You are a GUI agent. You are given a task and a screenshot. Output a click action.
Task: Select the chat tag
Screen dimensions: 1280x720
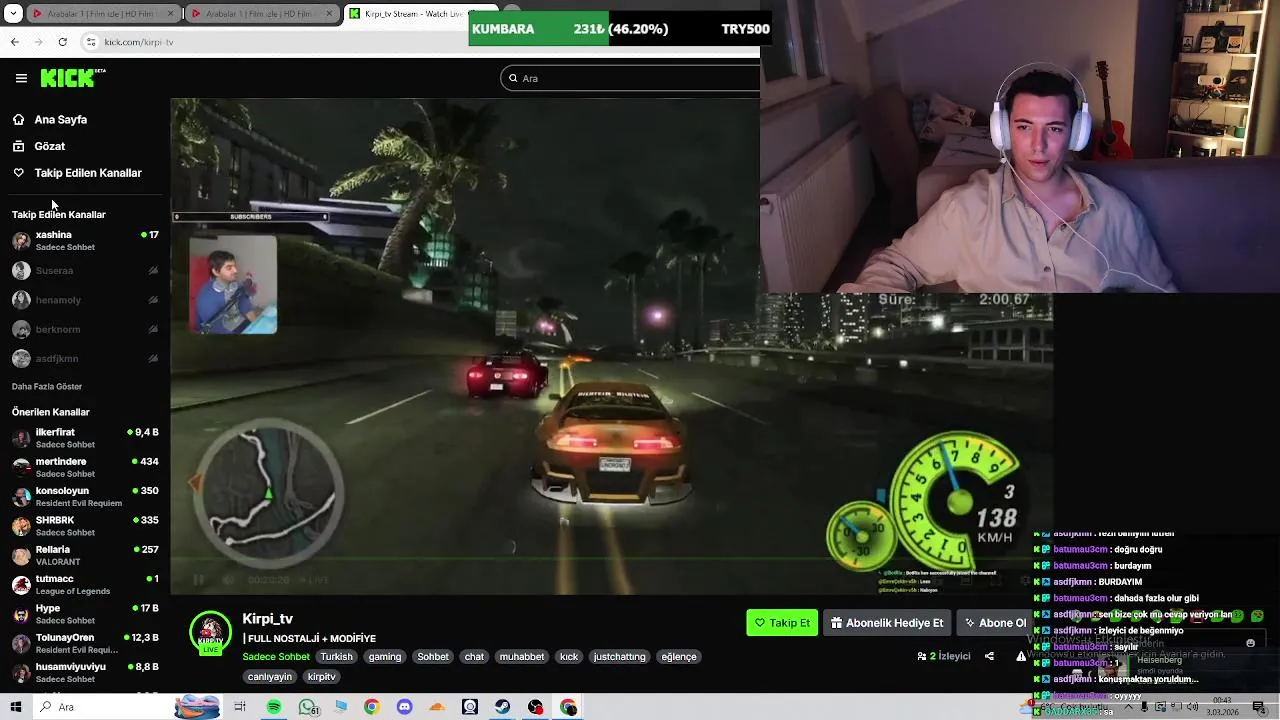[474, 657]
